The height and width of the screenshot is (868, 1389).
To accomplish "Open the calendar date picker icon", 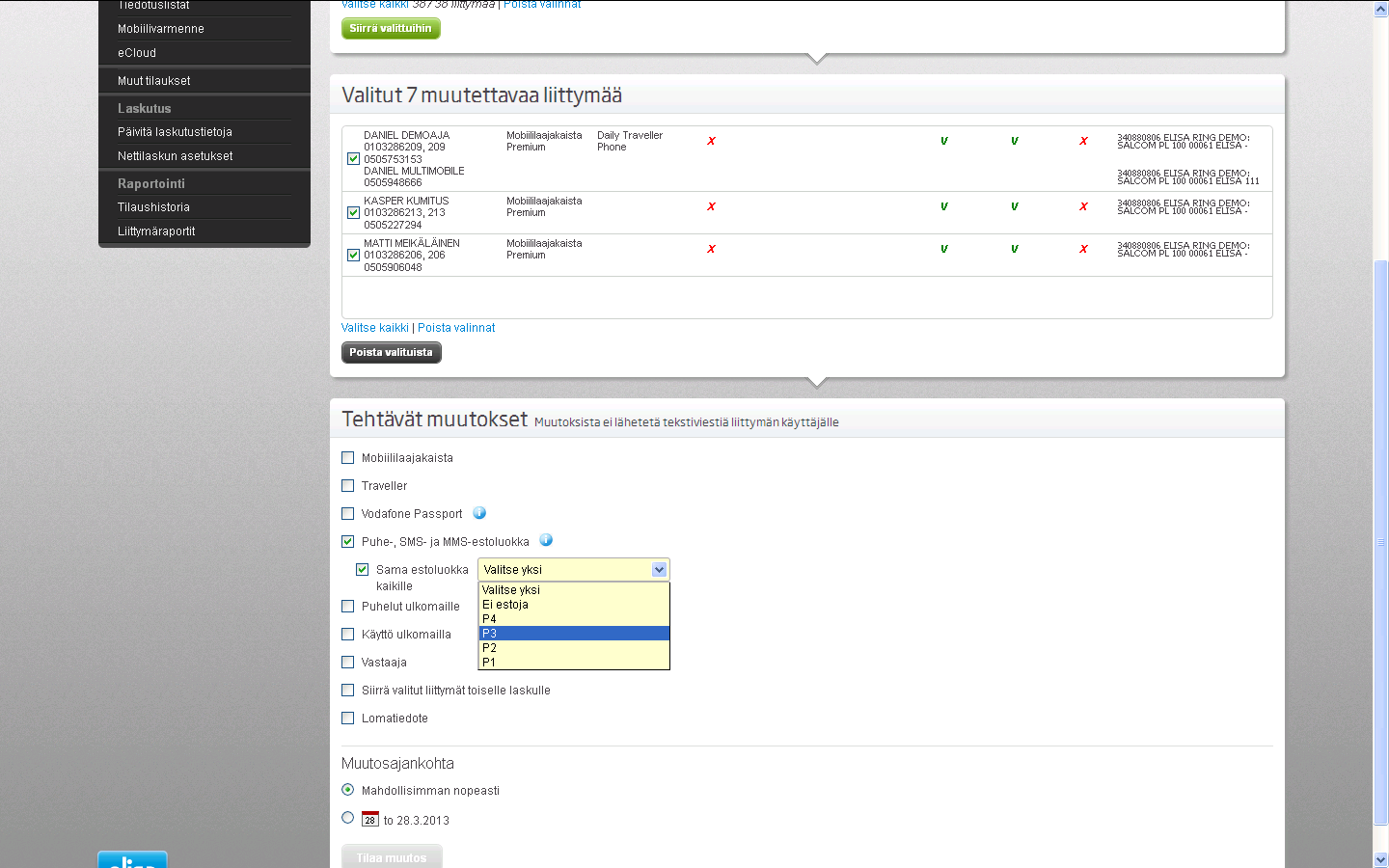I will (370, 819).
